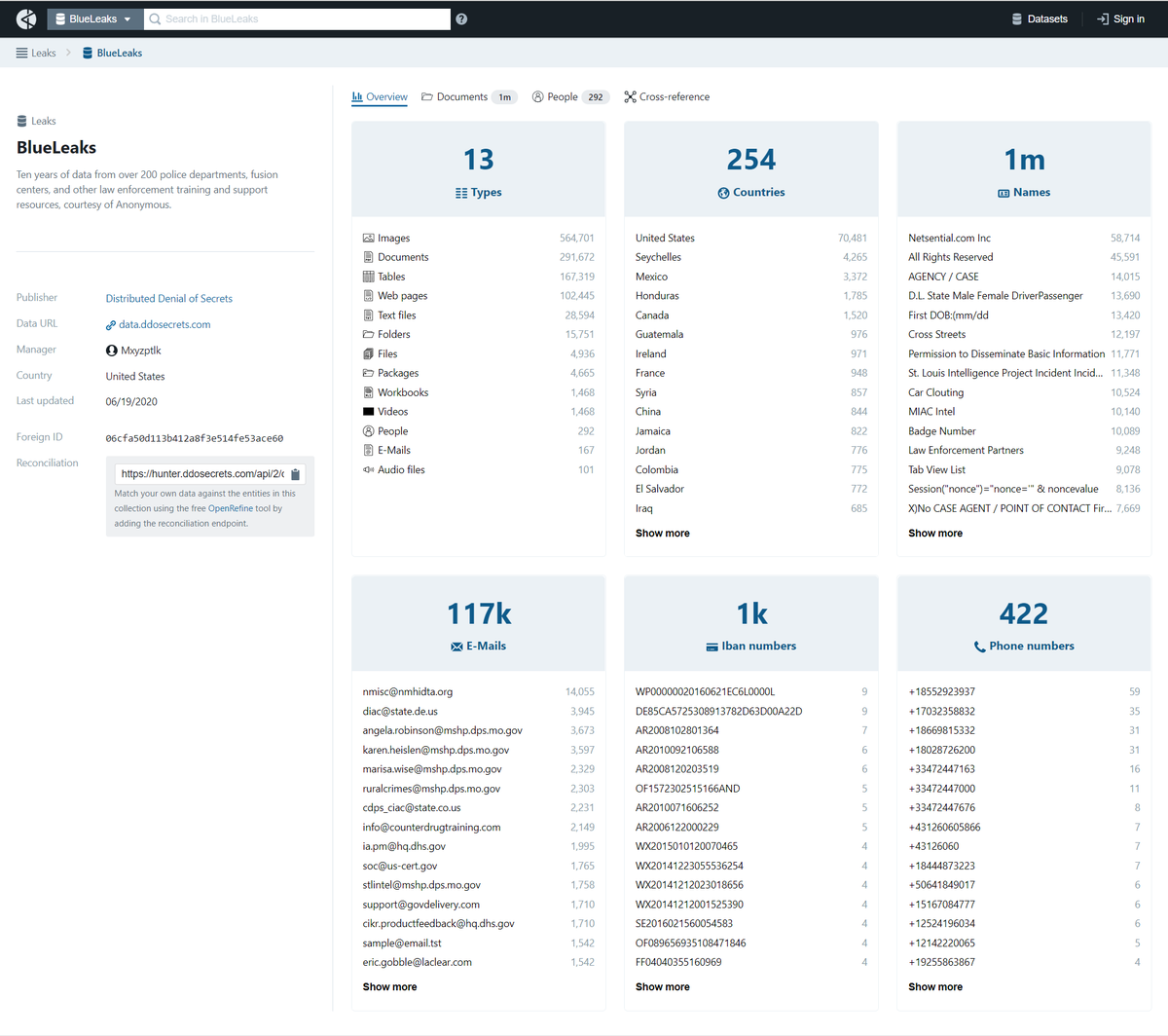Click the Iban numbers card header
Viewport: 1168px width, 1036px height.
(x=751, y=623)
